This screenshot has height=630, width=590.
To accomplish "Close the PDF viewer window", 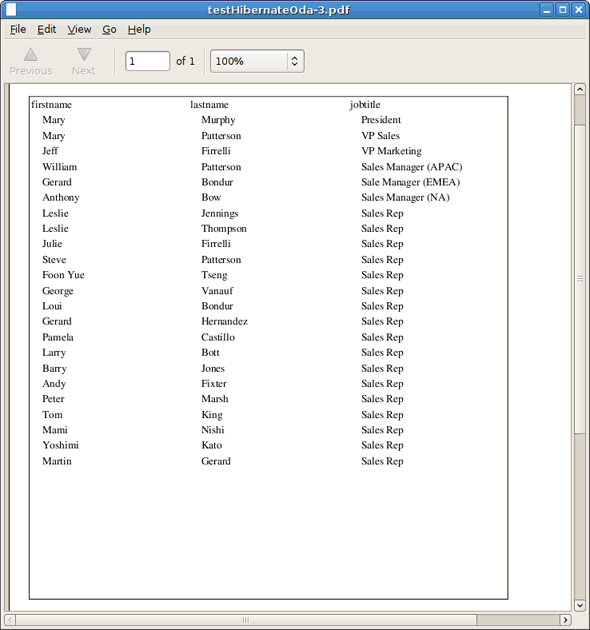I will point(579,10).
